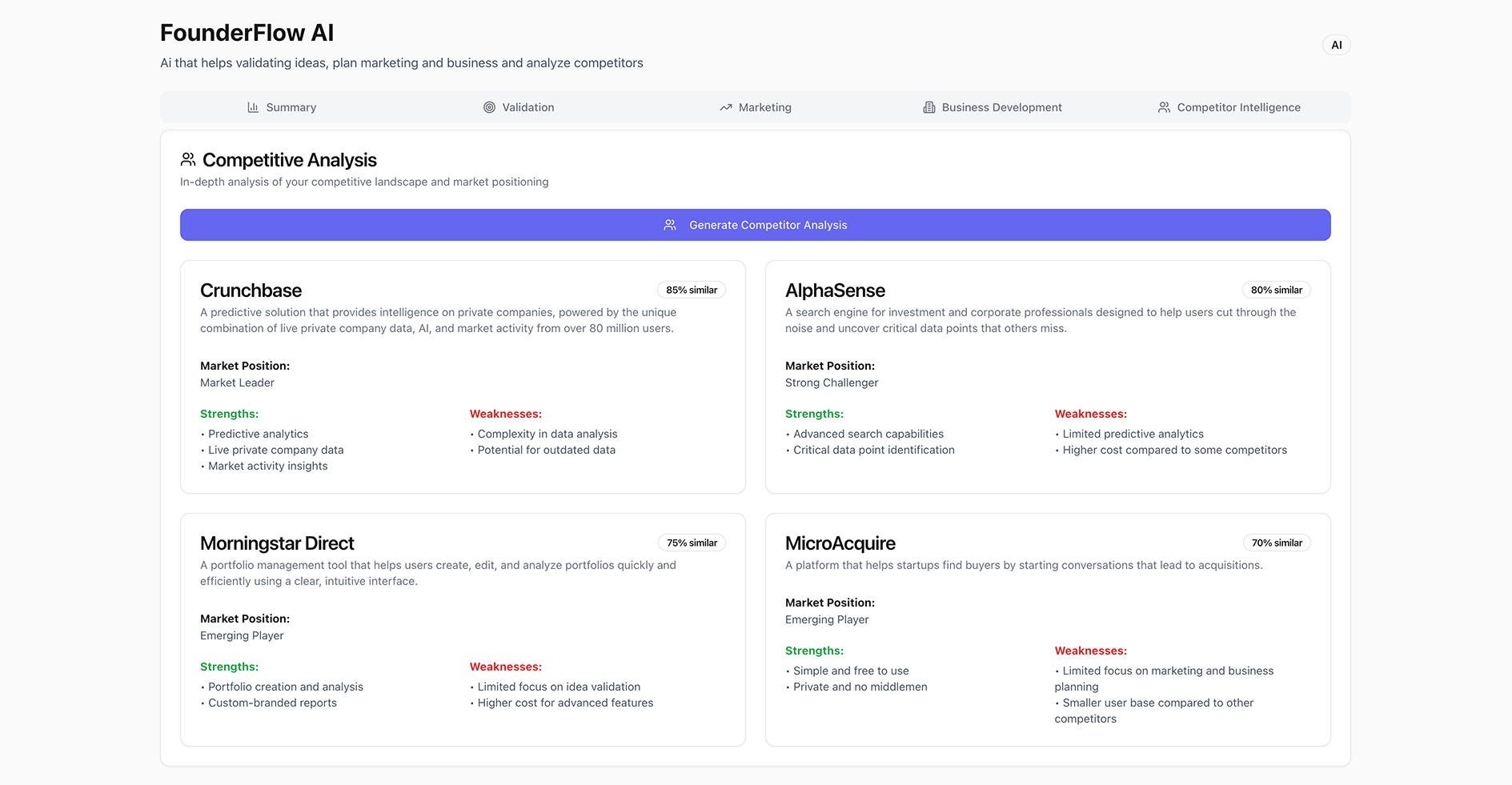Click the Market Position label in AlphaSense card
The height and width of the screenshot is (785, 1512).
(x=830, y=366)
